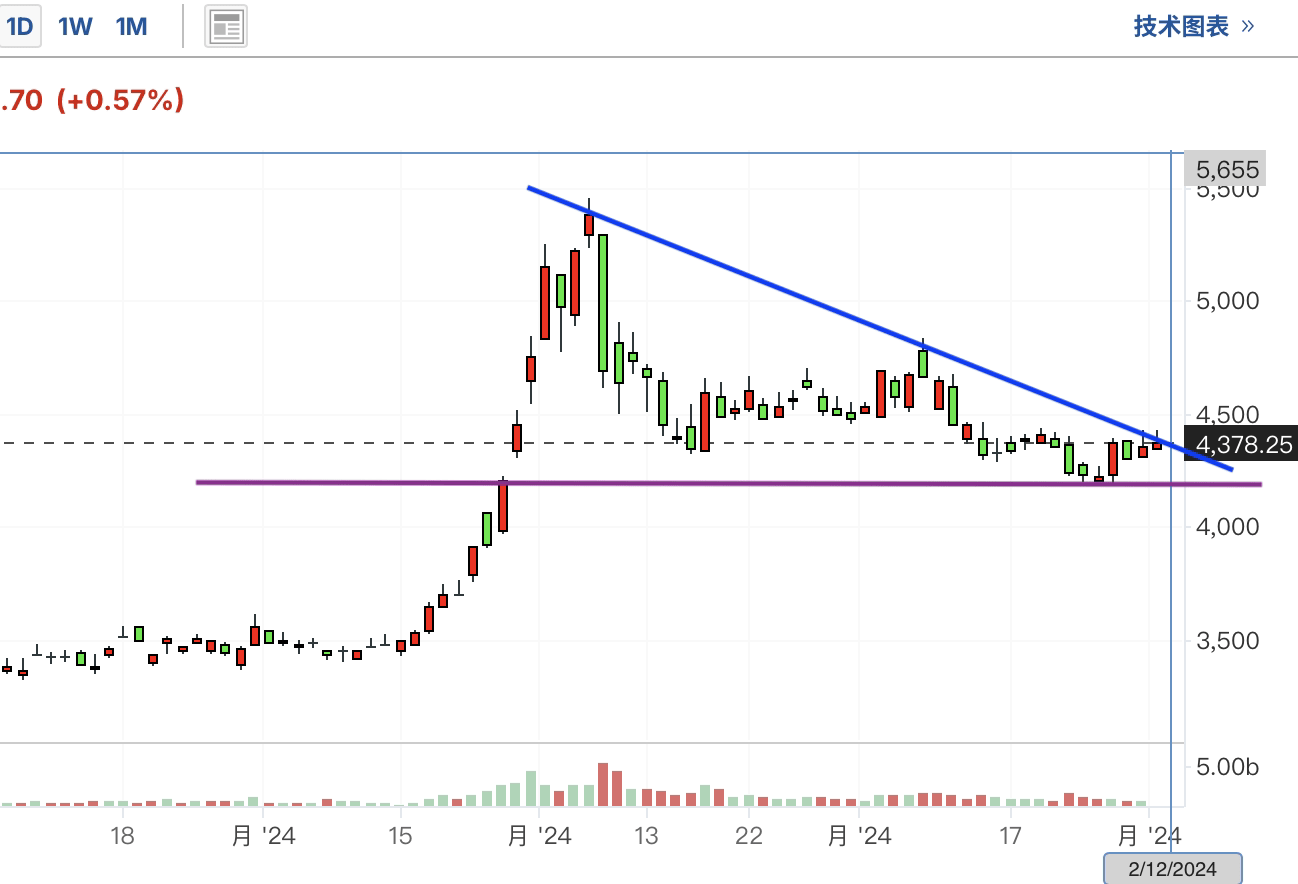Open the 技术图表 link
Image resolution: width=1298 pixels, height=884 pixels.
[x=1193, y=27]
